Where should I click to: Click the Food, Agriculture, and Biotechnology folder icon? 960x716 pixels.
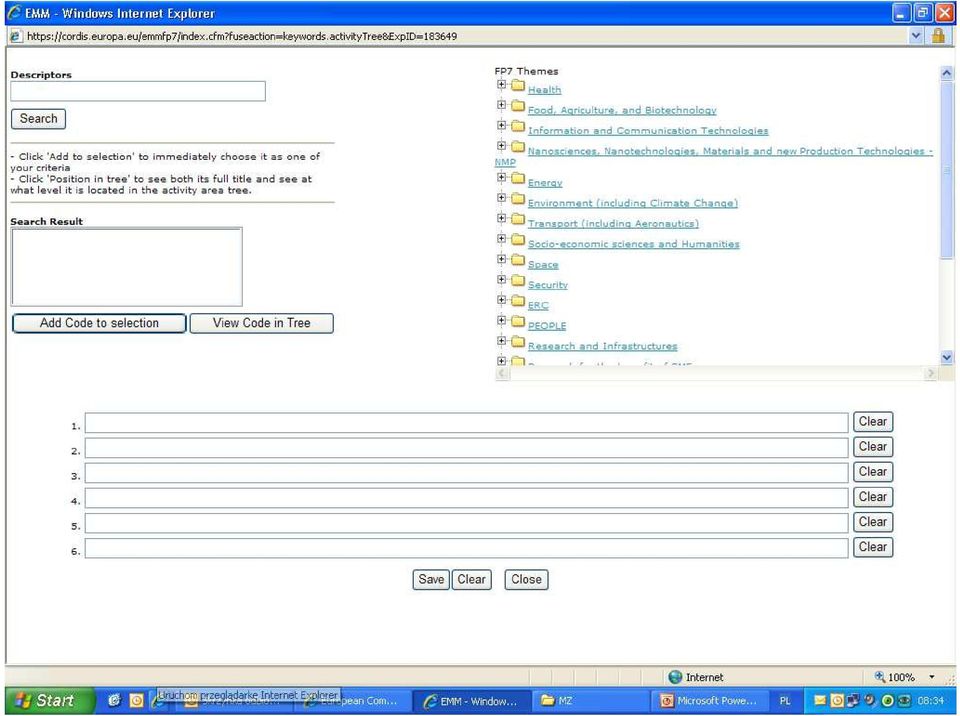(x=518, y=105)
